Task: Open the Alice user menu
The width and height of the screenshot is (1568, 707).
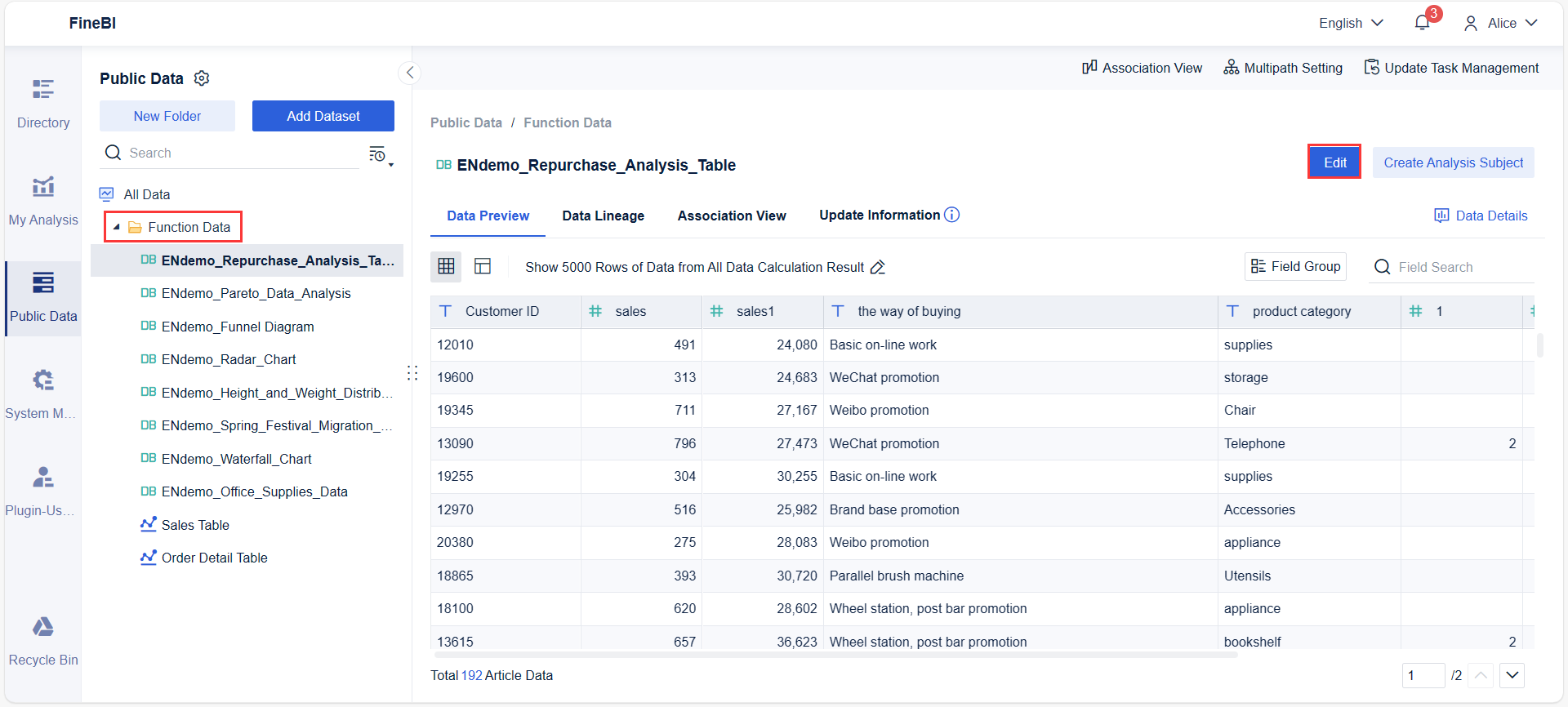Action: coord(1500,23)
